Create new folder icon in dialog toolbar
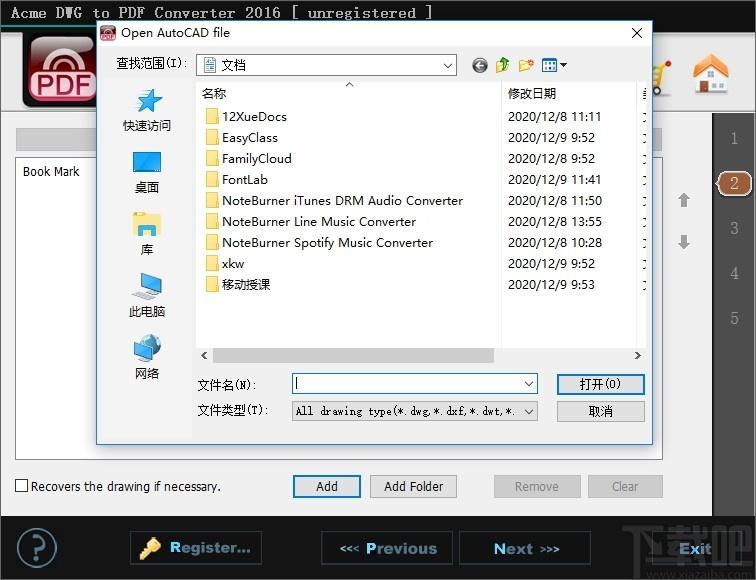This screenshot has height=580, width=756. (x=526, y=65)
